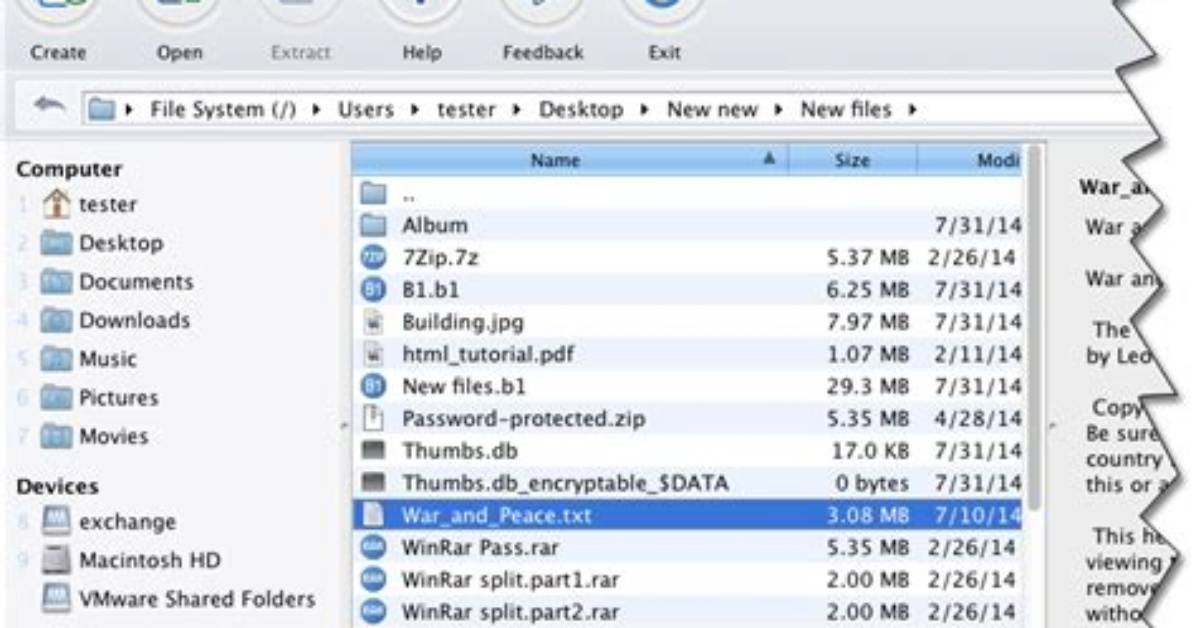Click the folder icon at path bar start

click(x=101, y=110)
